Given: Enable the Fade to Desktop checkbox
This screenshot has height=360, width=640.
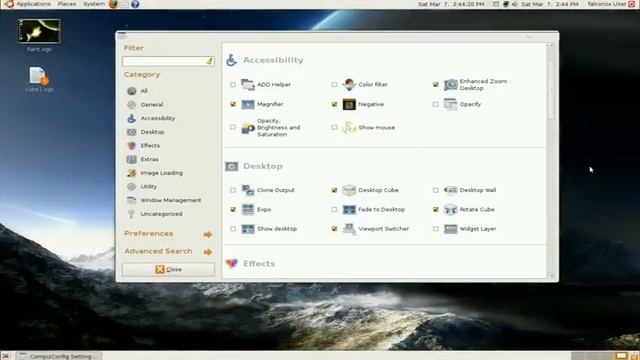Looking at the screenshot, I should (x=334, y=209).
